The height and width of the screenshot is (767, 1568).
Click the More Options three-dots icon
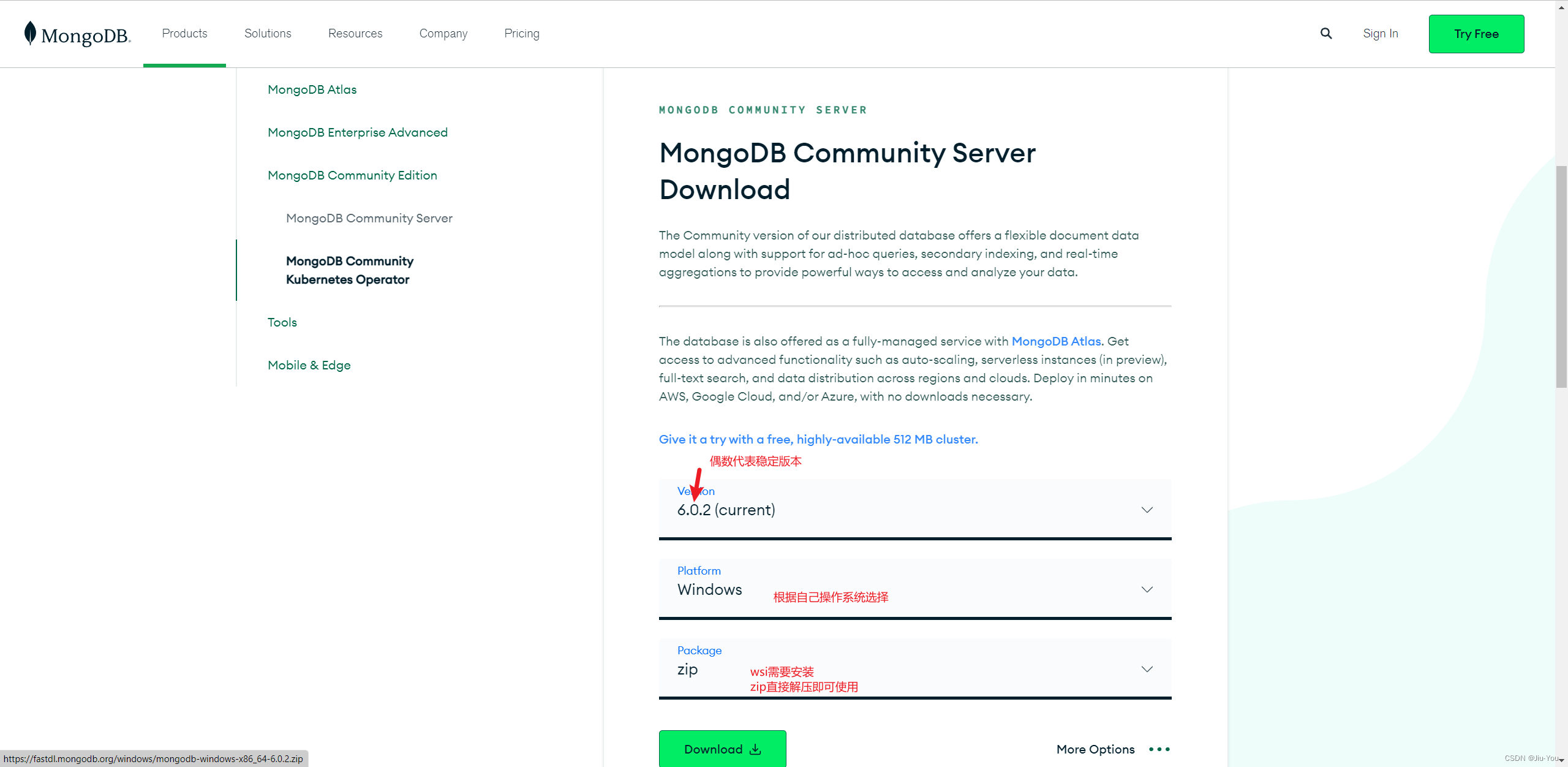pos(1159,749)
